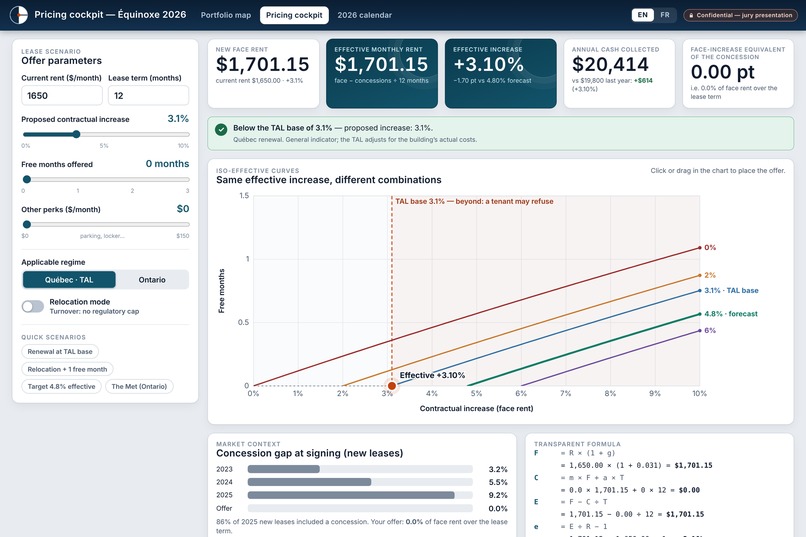
Task: Click the 0% curve endpoint label
Action: coord(710,248)
